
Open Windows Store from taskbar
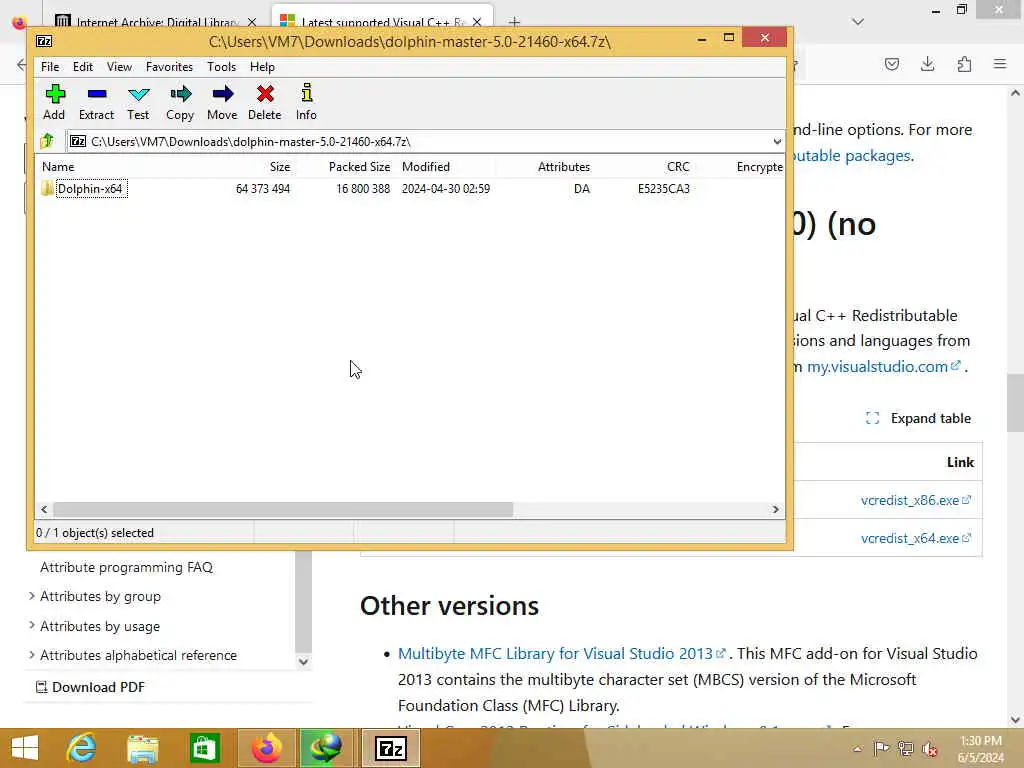click(x=204, y=748)
